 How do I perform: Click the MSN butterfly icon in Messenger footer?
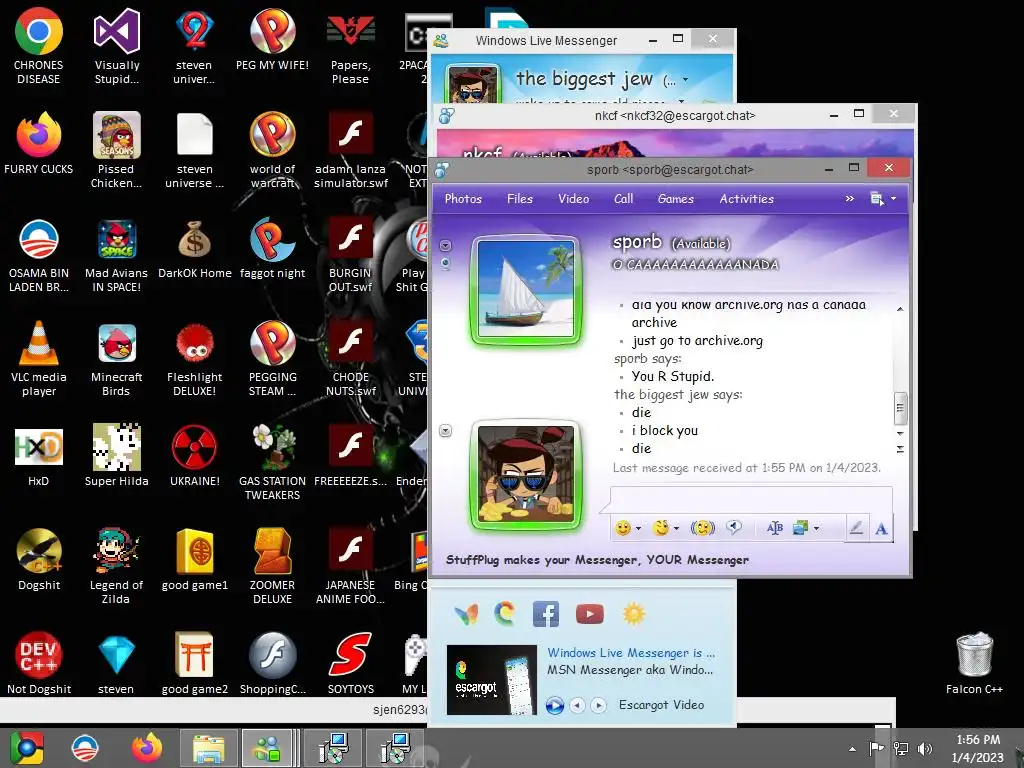(466, 614)
